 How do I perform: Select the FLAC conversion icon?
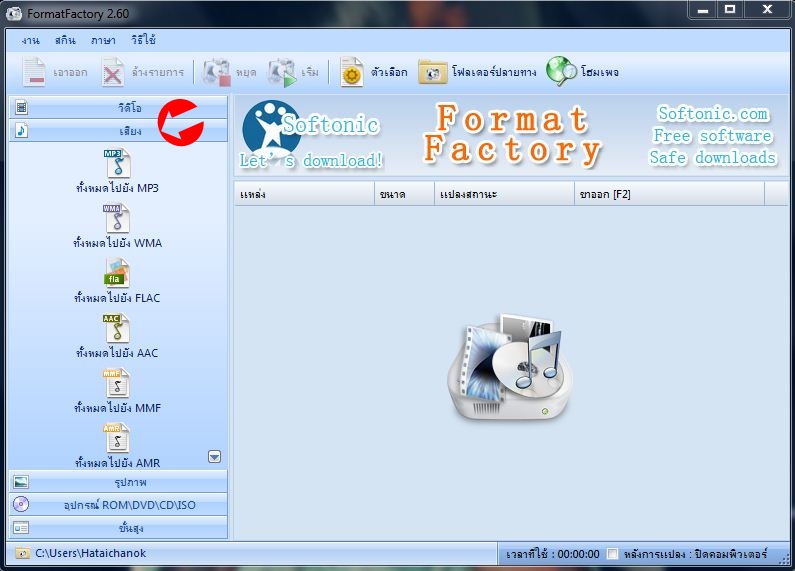point(117,273)
